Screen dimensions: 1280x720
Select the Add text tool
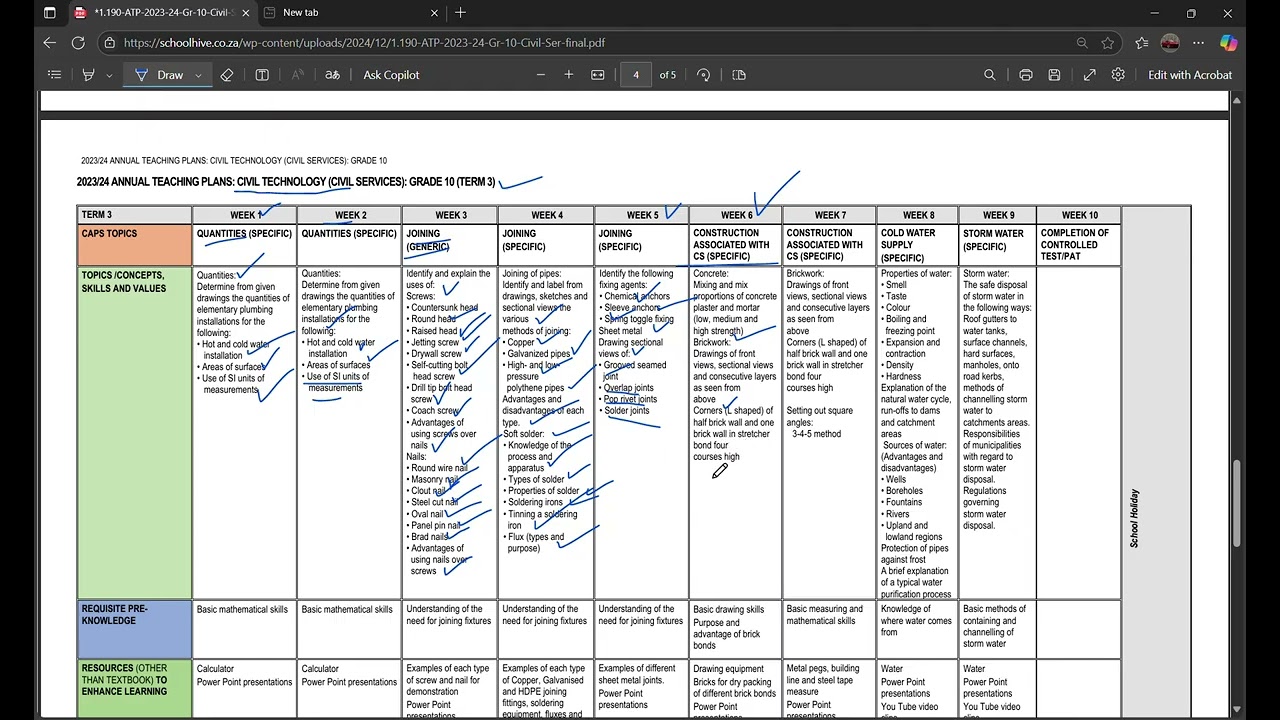[262, 75]
